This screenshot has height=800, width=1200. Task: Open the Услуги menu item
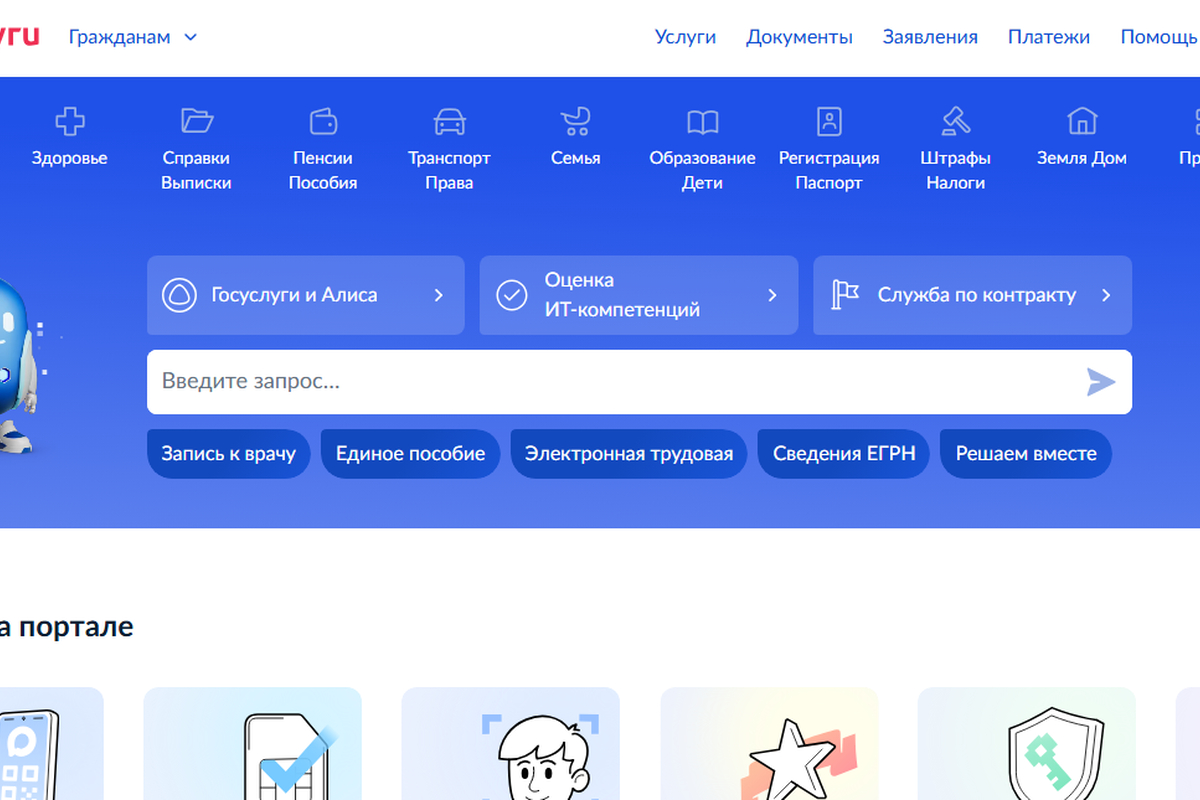coord(685,37)
